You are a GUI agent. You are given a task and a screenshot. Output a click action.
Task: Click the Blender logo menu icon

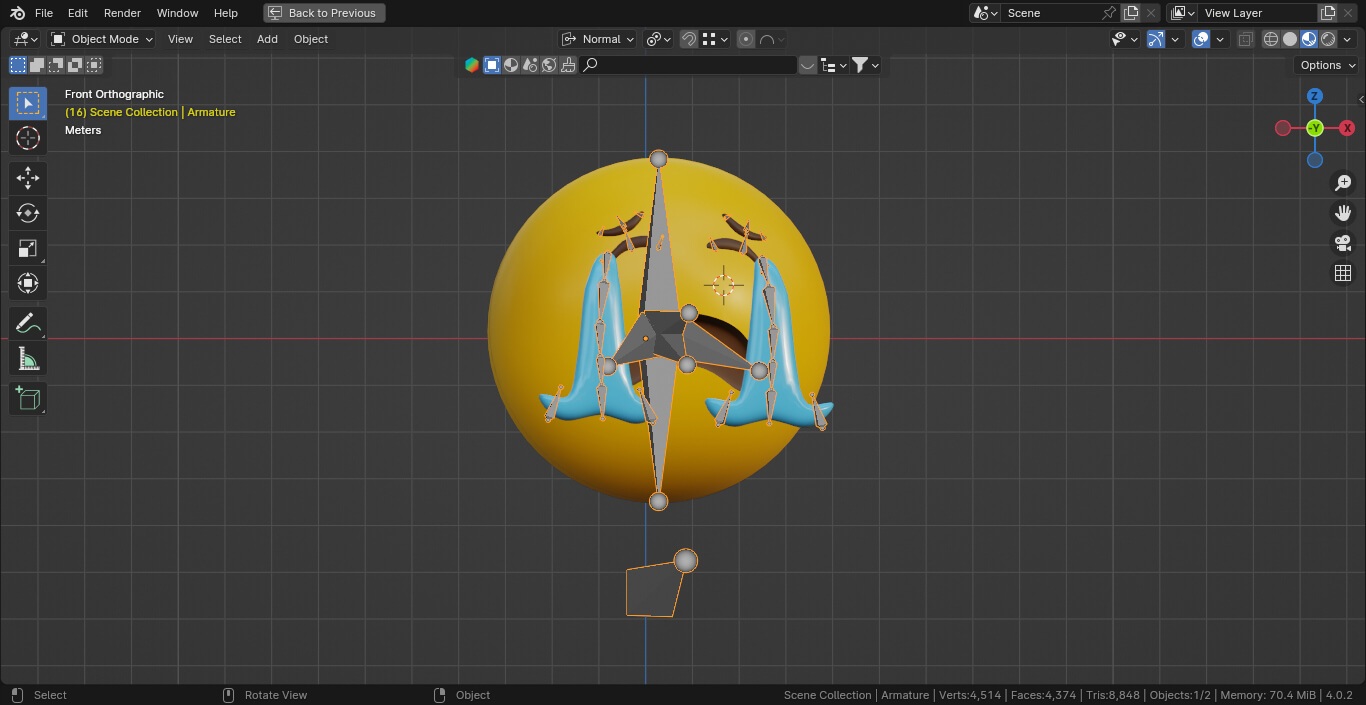coord(17,13)
